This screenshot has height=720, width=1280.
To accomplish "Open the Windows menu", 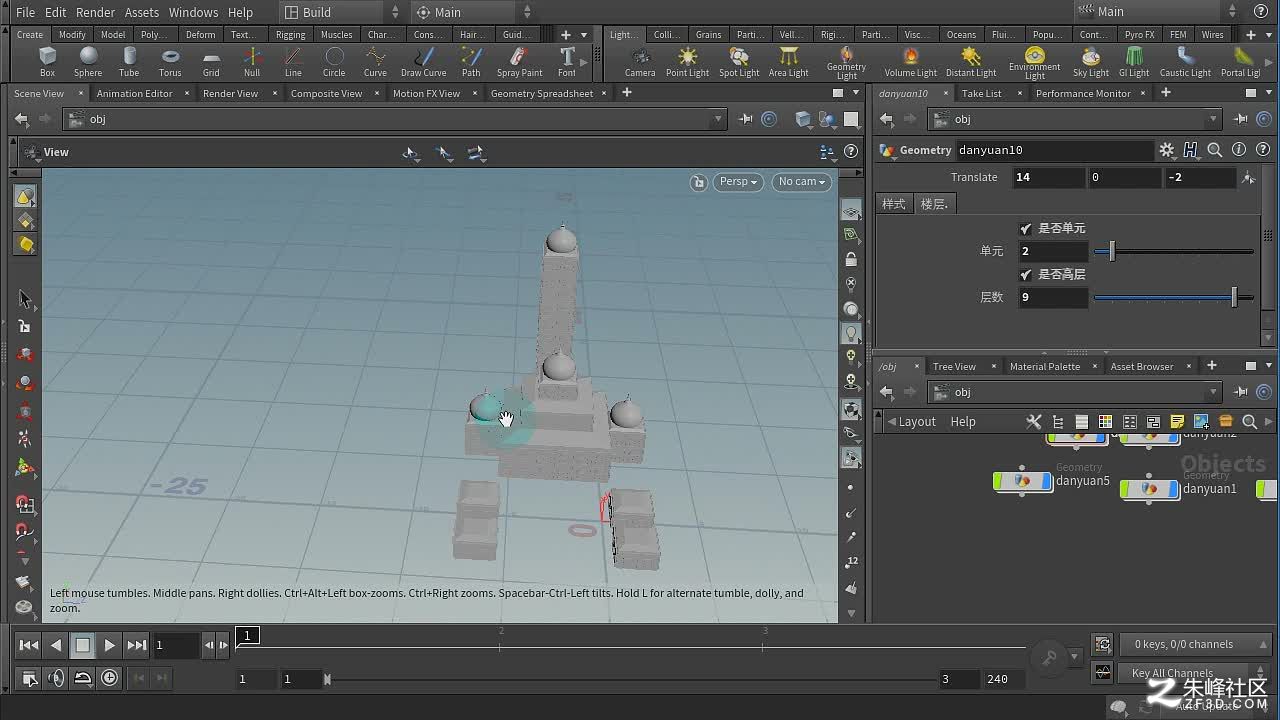I will (x=193, y=12).
